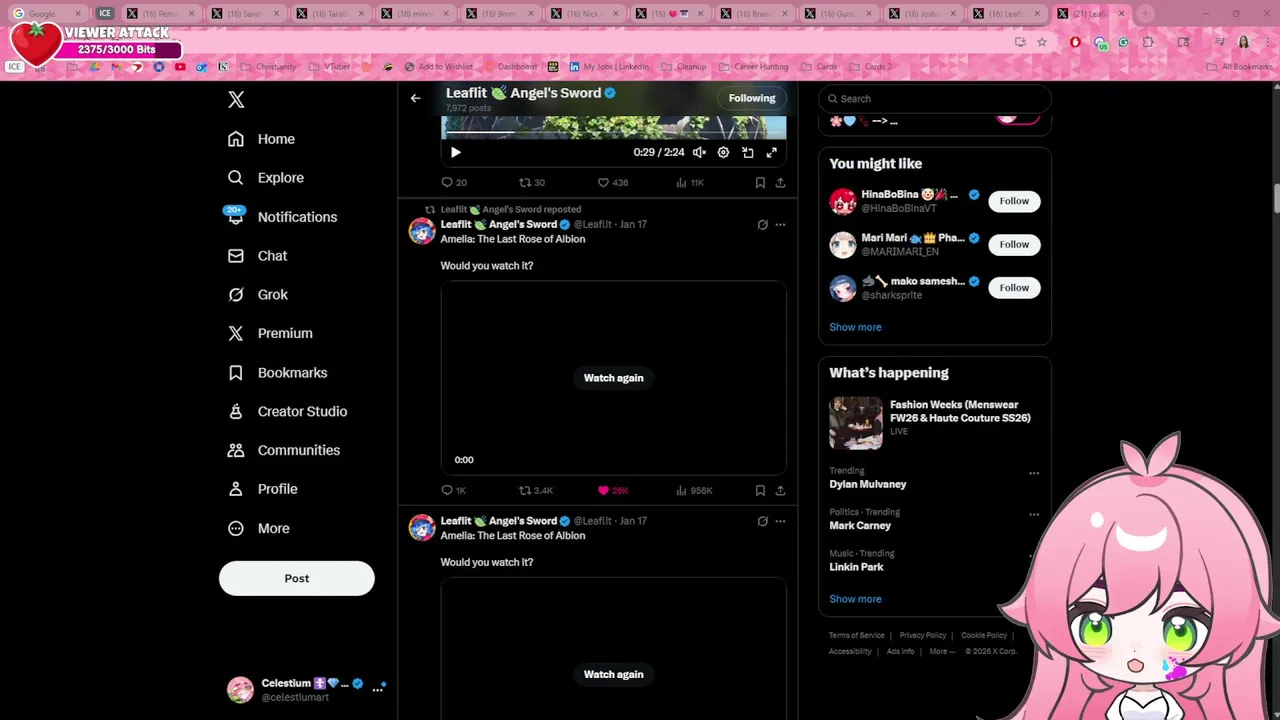
Task: Open the video settings gear
Action: [x=723, y=152]
